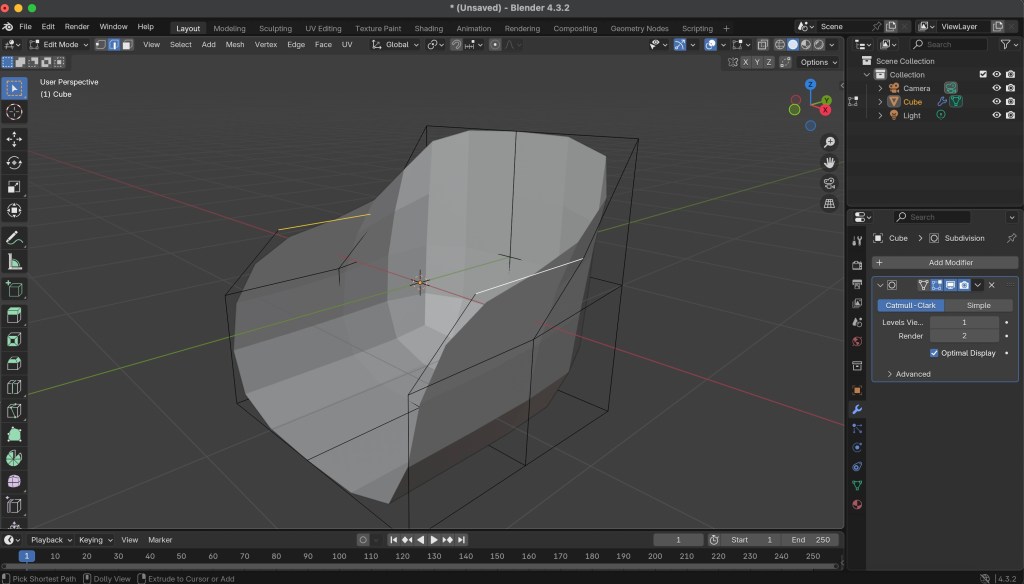Uncheck the Optimal Display checkbox
1024x584 pixels.
coord(934,353)
